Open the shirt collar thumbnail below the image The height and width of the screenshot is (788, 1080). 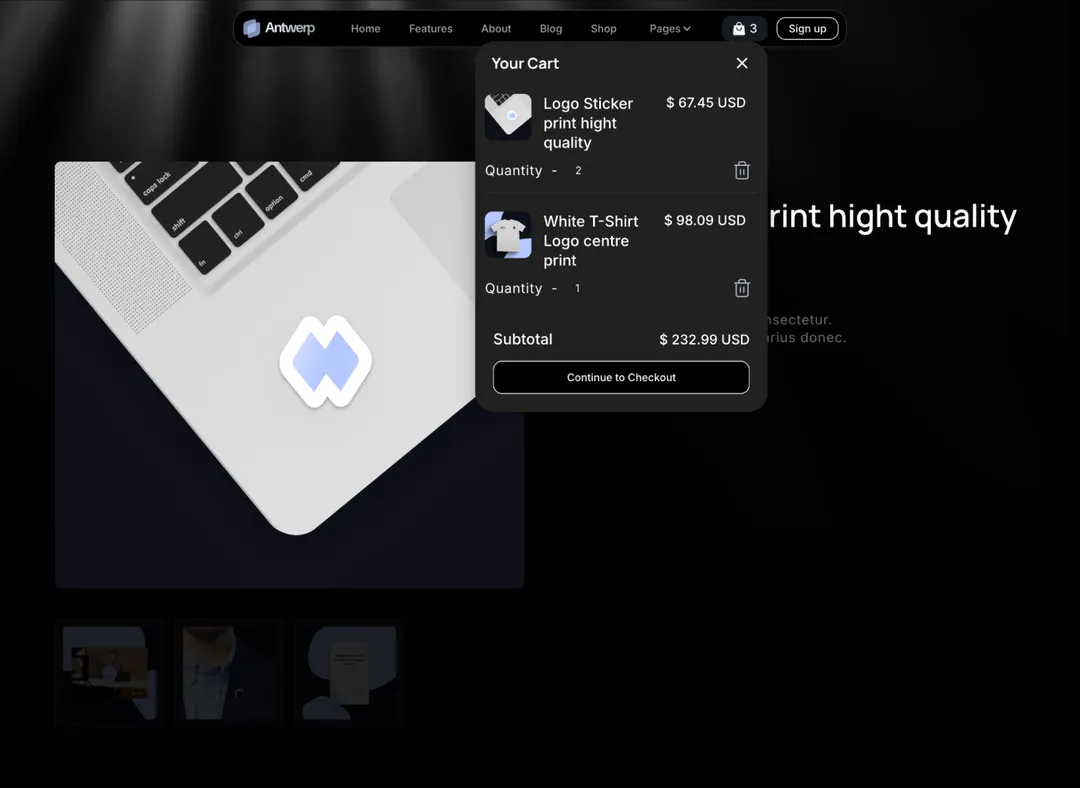pos(229,671)
